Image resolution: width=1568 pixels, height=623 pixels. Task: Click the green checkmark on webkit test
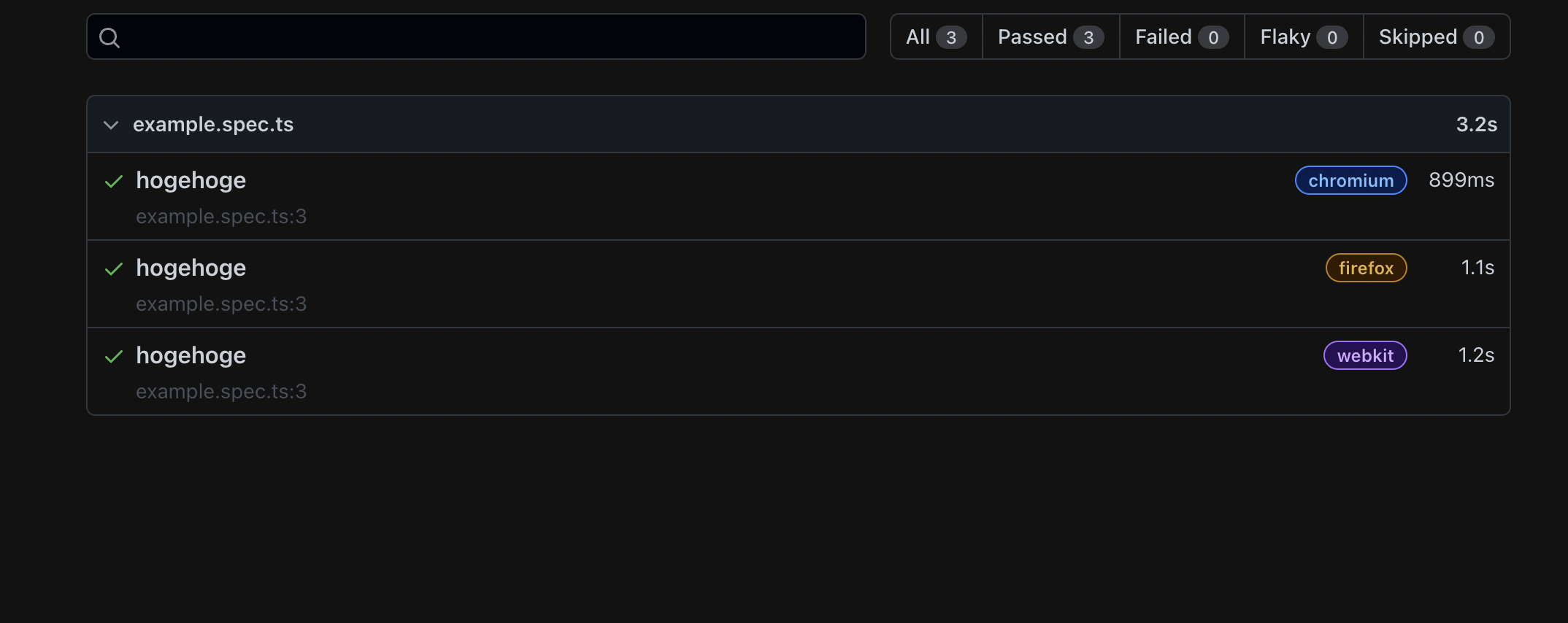tap(114, 357)
